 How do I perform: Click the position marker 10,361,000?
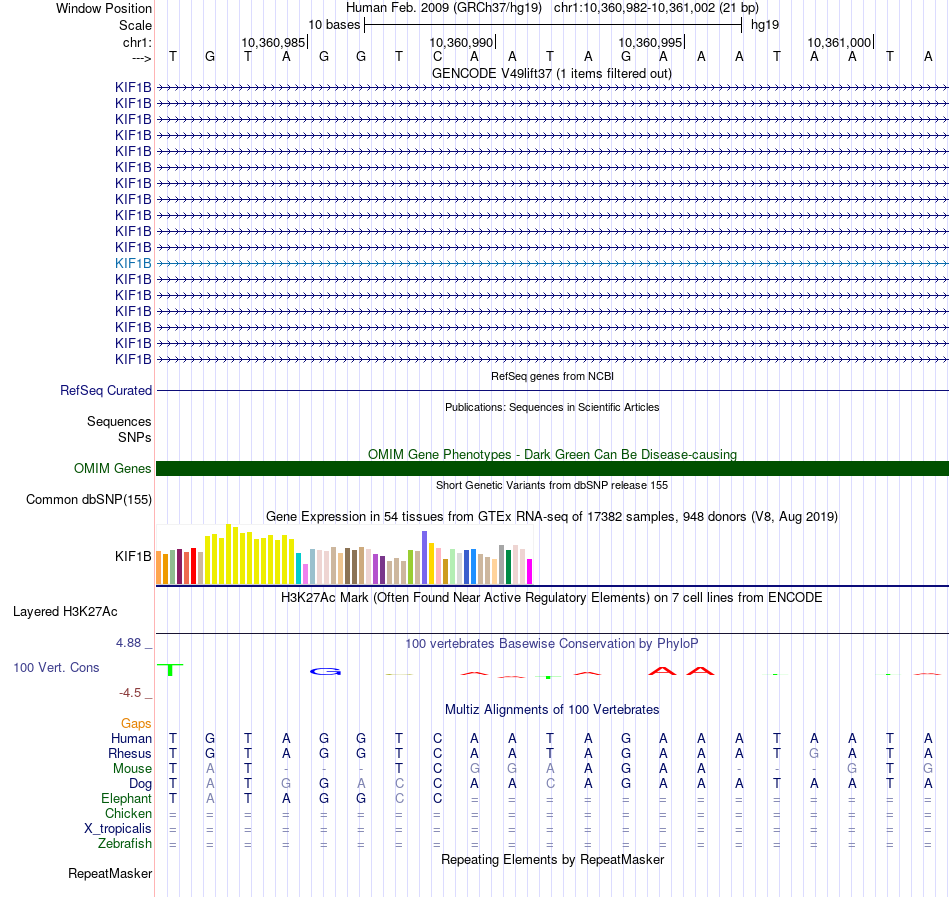pos(839,42)
